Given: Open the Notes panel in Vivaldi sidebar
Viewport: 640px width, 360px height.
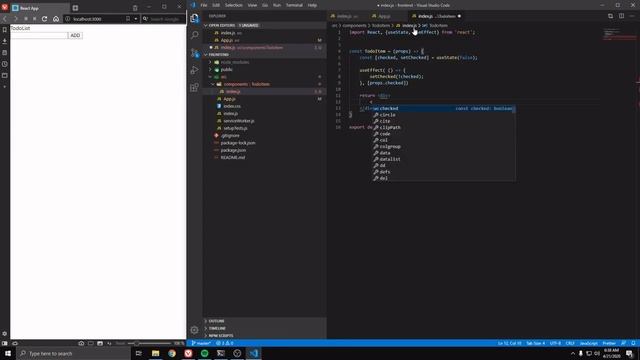Looking at the screenshot, I should click(x=4, y=53).
